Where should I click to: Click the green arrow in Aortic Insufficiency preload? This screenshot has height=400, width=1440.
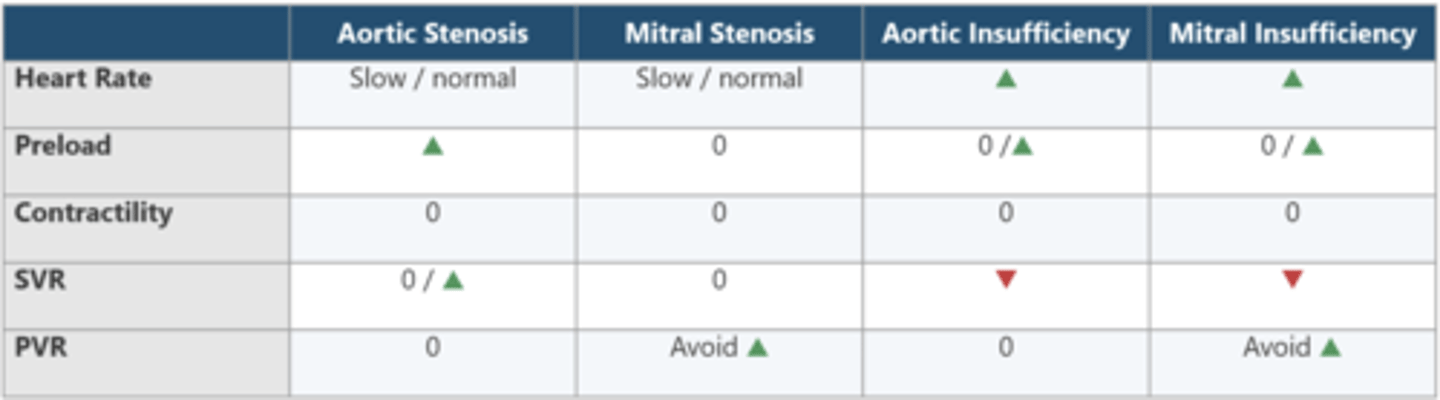pos(1022,147)
